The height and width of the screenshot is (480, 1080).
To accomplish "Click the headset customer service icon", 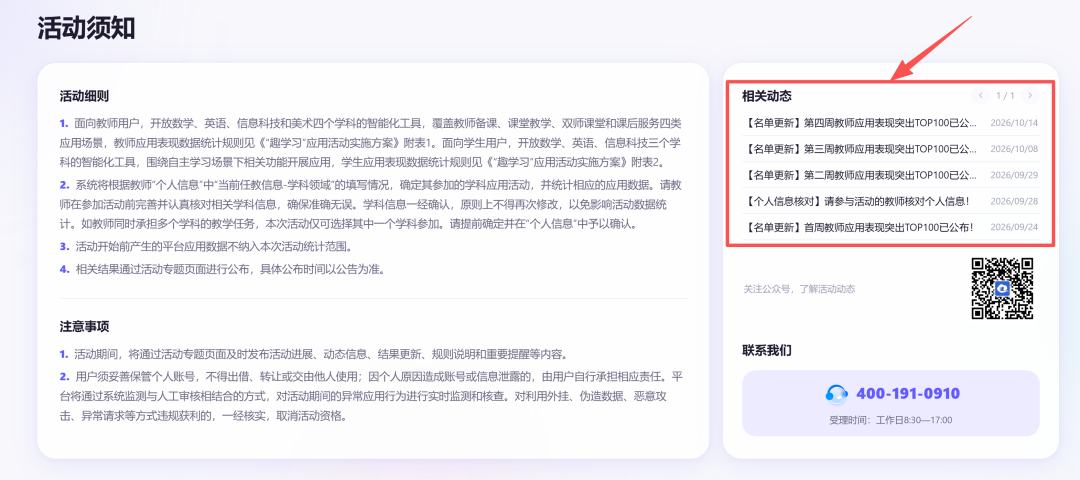I will coord(836,394).
